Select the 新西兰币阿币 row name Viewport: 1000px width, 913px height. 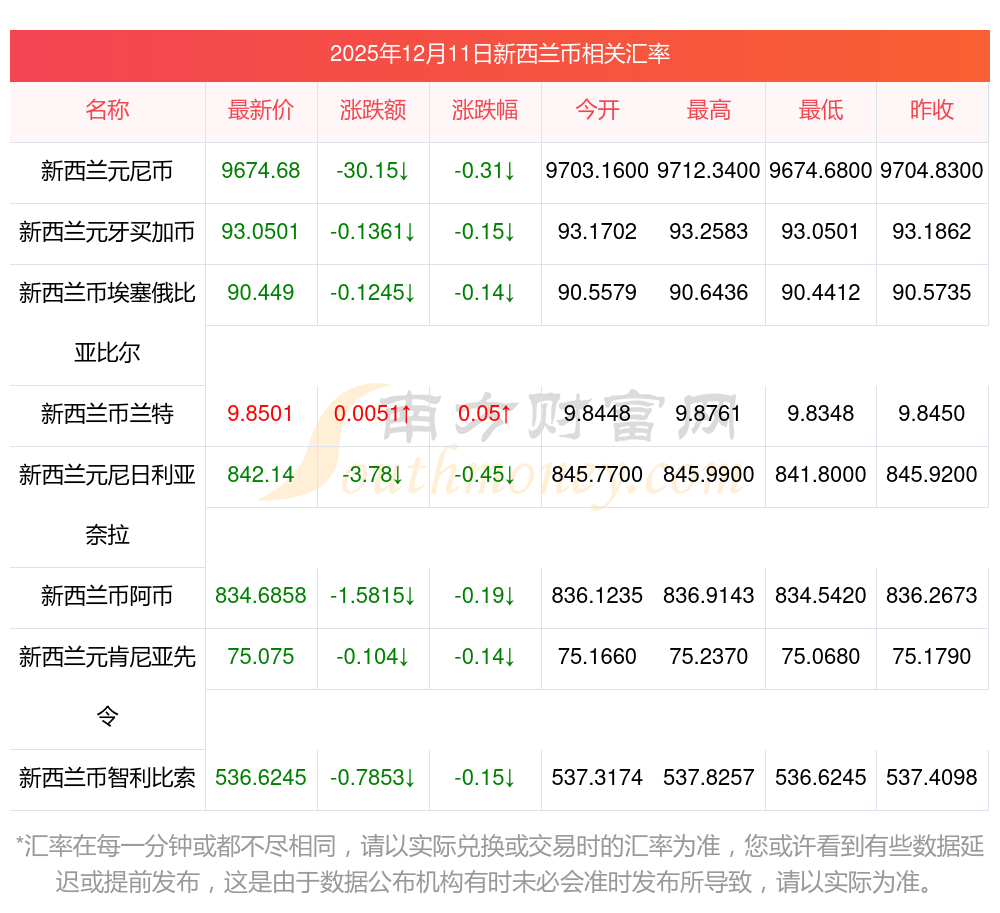pos(107,596)
